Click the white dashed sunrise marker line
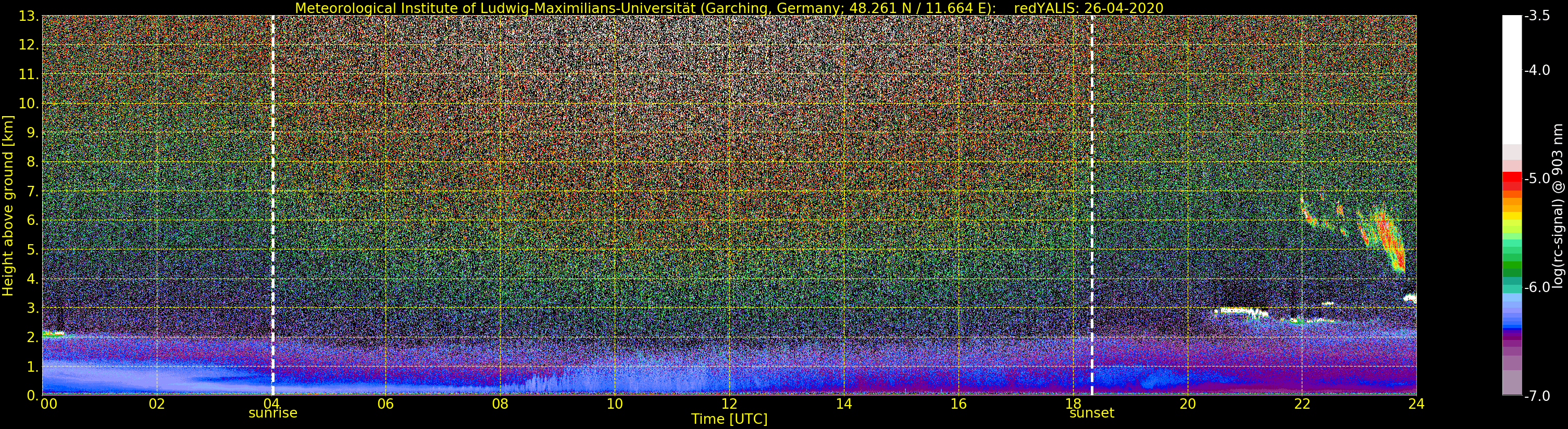 click(x=272, y=205)
